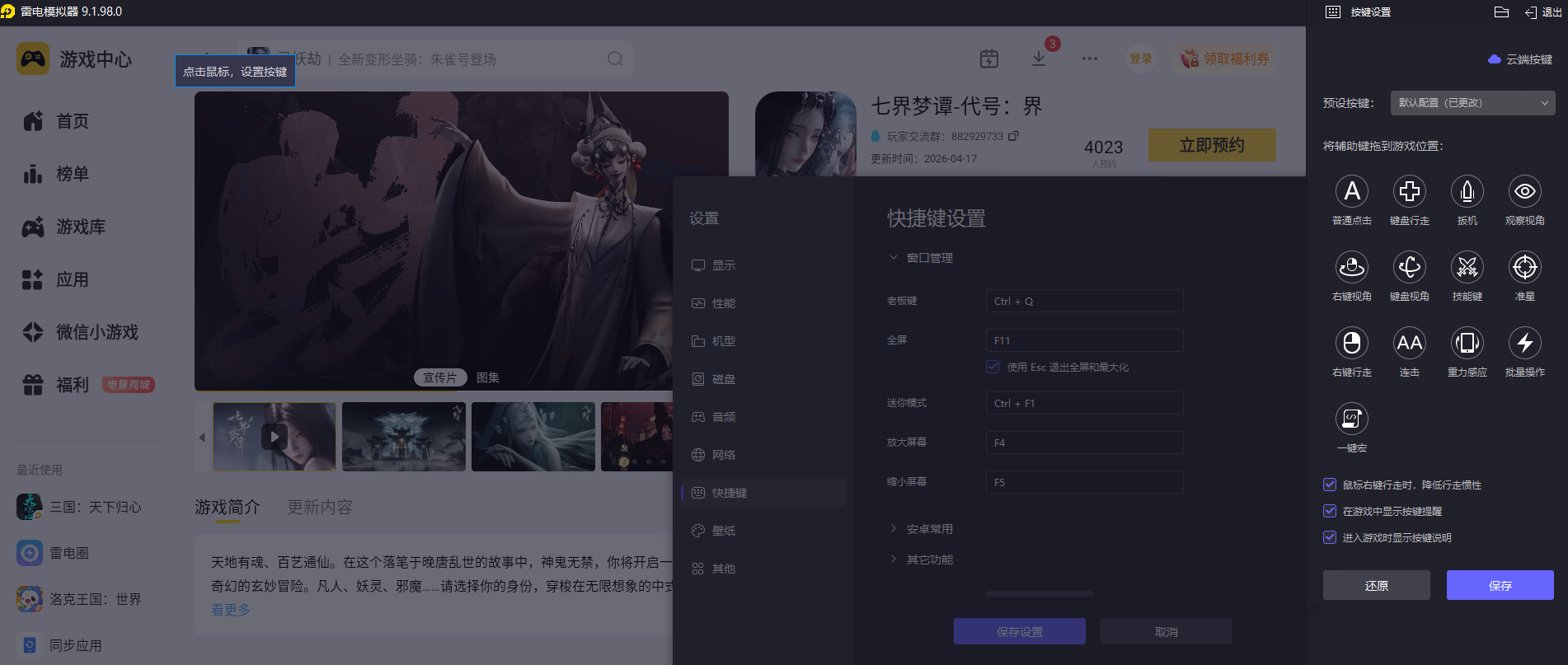Viewport: 1568px width, 665px height.
Task: Open 音频 settings tab
Action: (763, 417)
